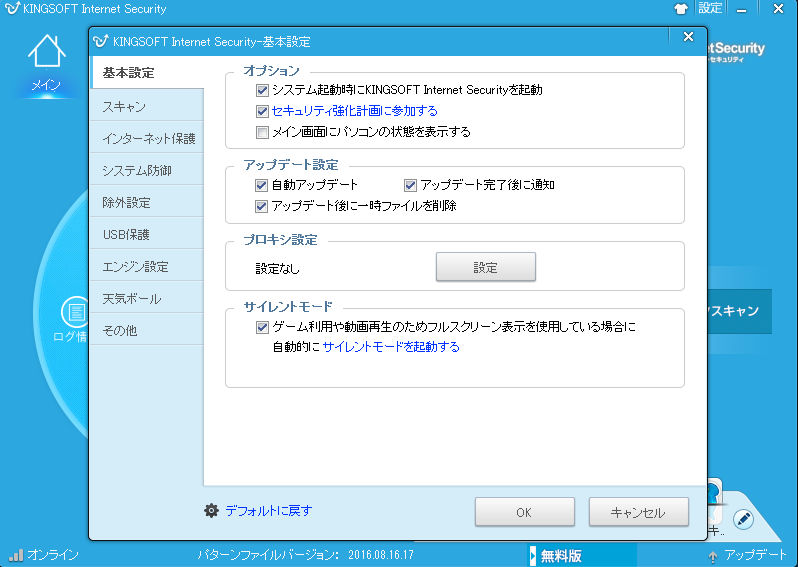Open the セキュリティ強化計画に参加する link
The height and width of the screenshot is (567, 798).
355,111
